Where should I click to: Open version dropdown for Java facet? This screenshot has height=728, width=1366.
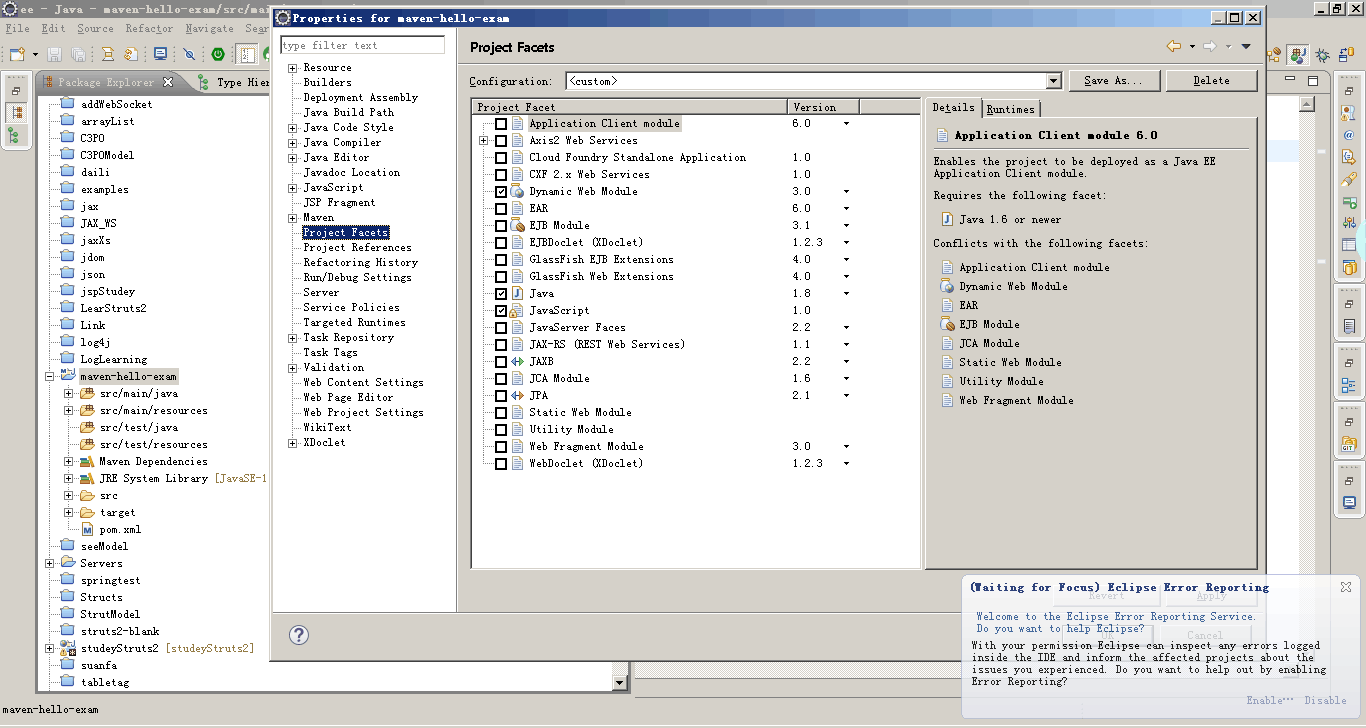(846, 294)
